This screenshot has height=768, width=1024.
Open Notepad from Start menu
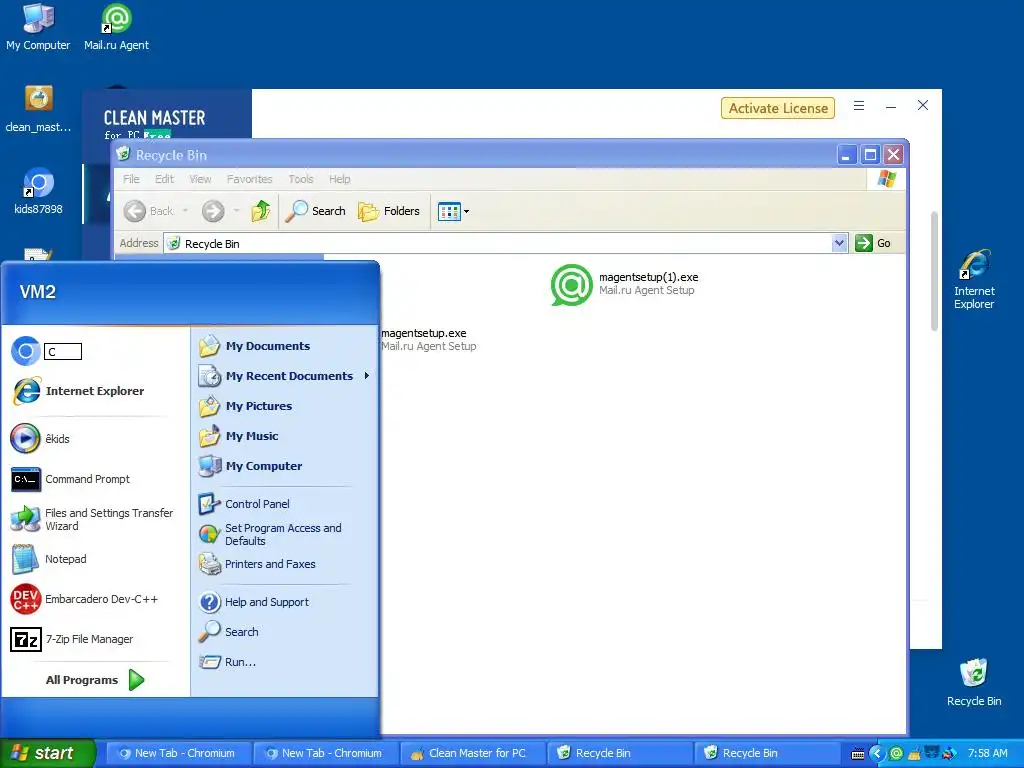point(49,559)
